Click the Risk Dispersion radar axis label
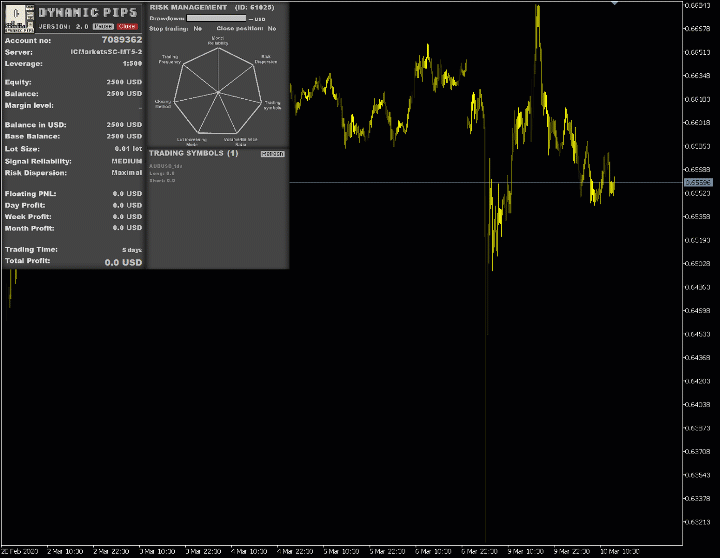This screenshot has height=558, width=720. pos(265,59)
